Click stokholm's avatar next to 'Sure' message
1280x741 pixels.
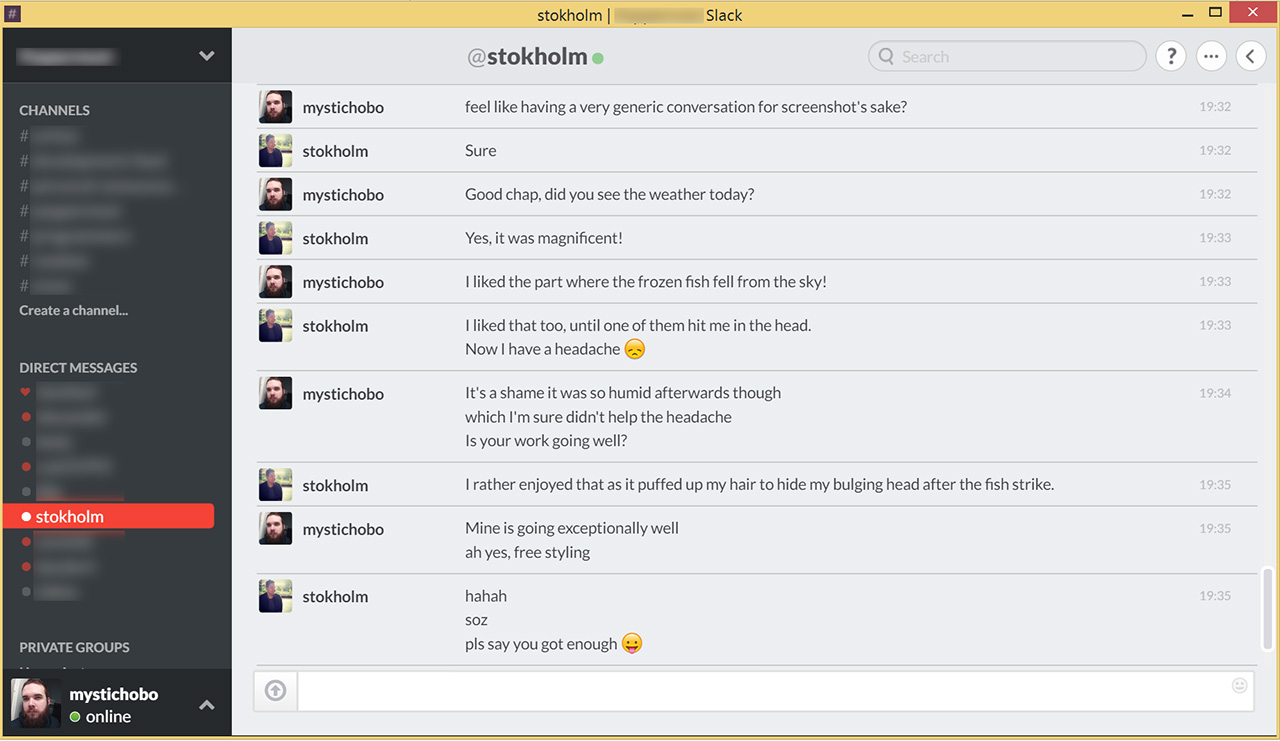275,150
